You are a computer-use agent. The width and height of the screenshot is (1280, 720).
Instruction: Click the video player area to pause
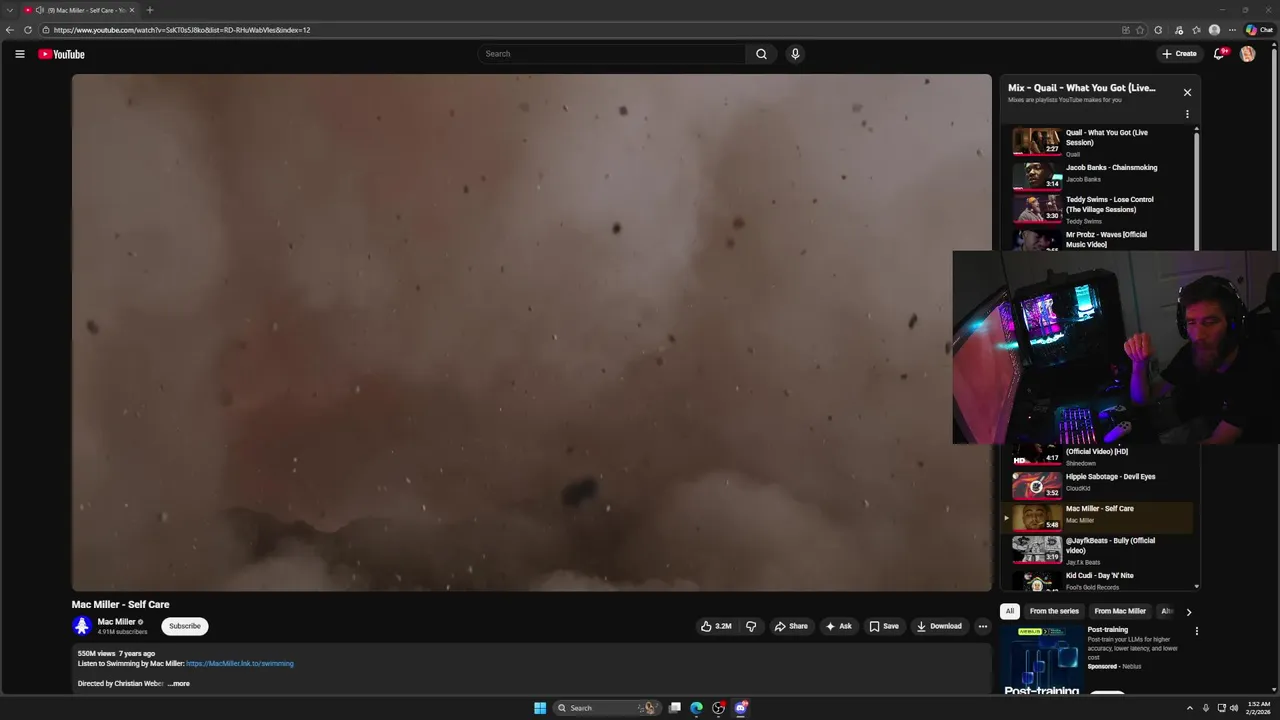532,332
